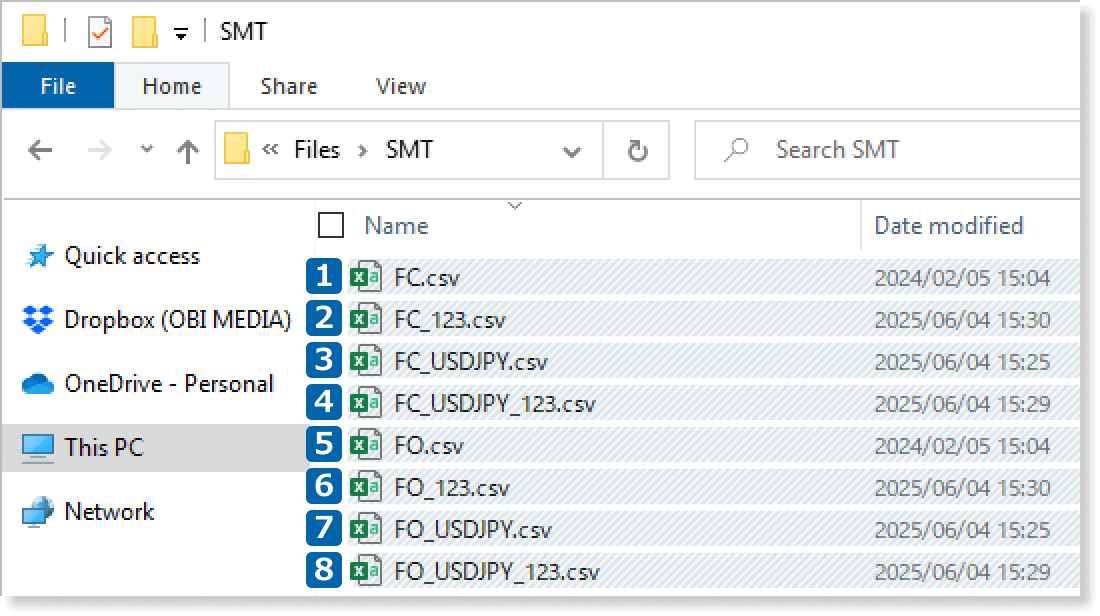The image size is (1100, 616).
Task: Switch to the View ribbon tab
Action: (400, 87)
